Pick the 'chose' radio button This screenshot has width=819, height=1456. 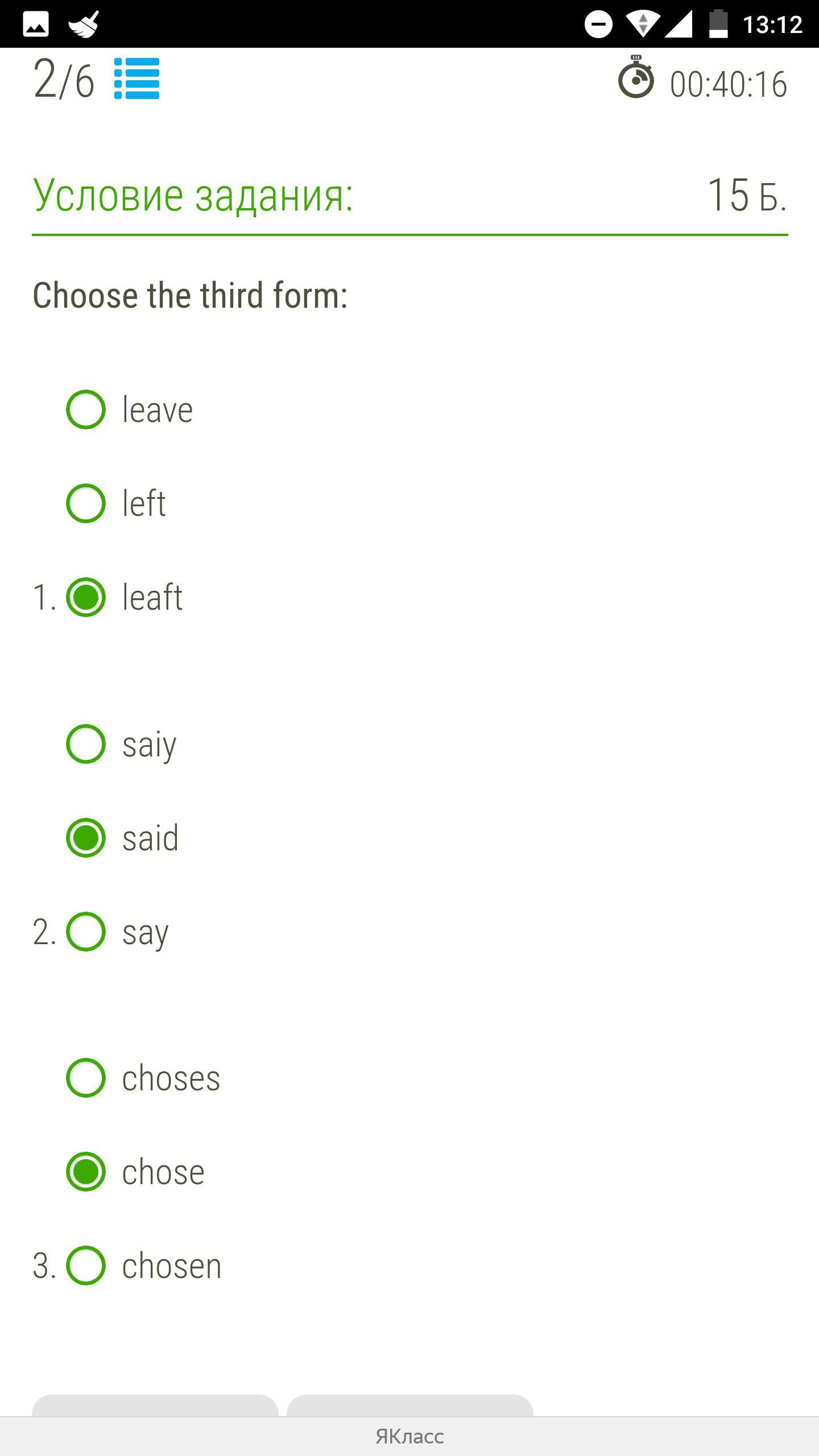(x=86, y=1172)
